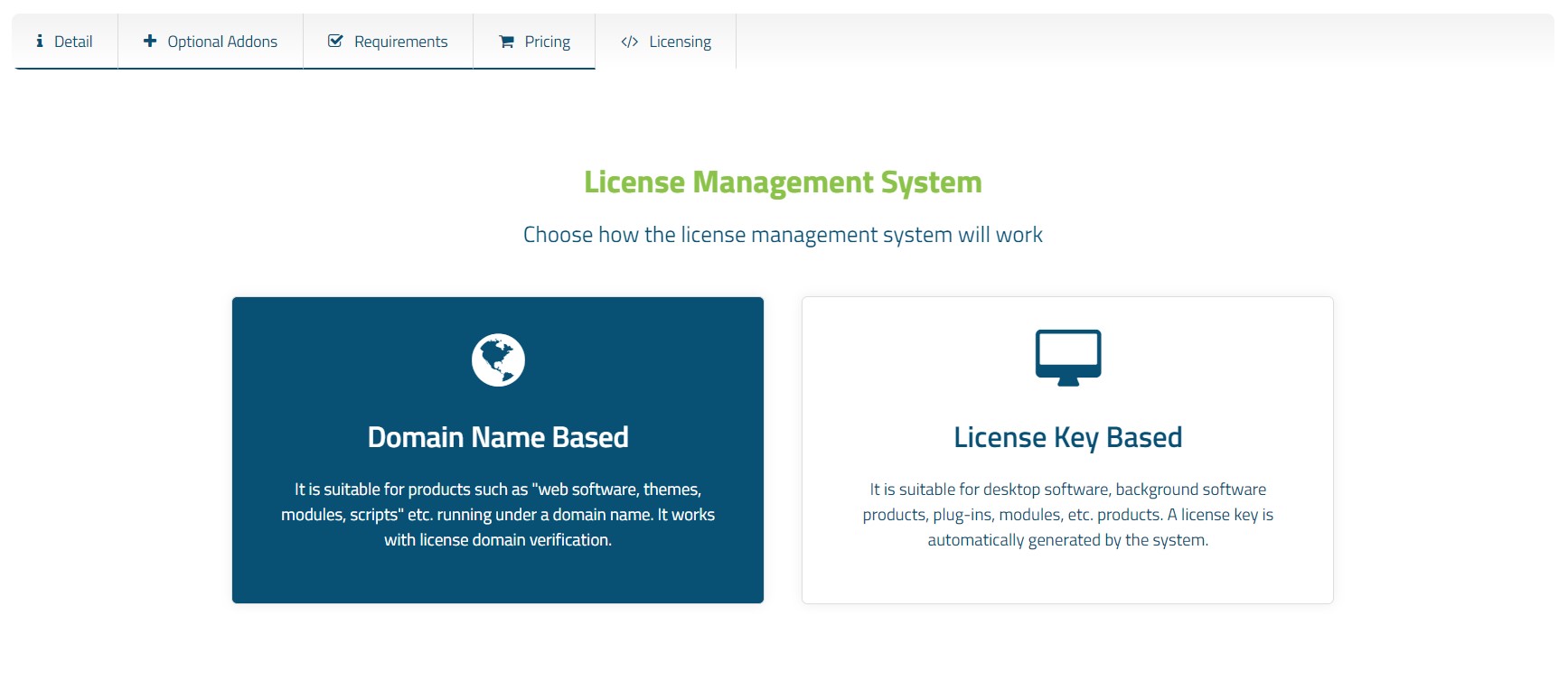Click the globe icon in Domain card

coord(498,360)
